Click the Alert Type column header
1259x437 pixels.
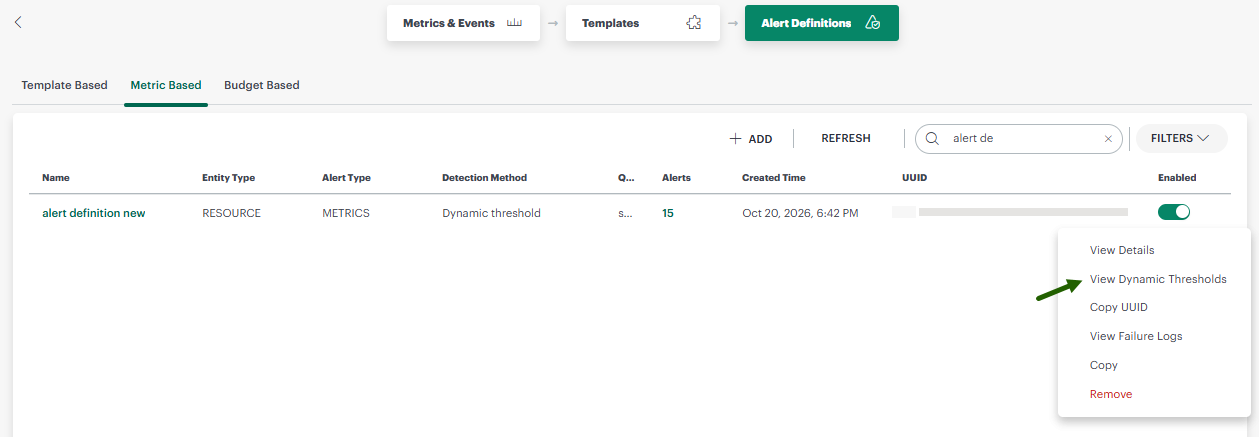tap(346, 178)
